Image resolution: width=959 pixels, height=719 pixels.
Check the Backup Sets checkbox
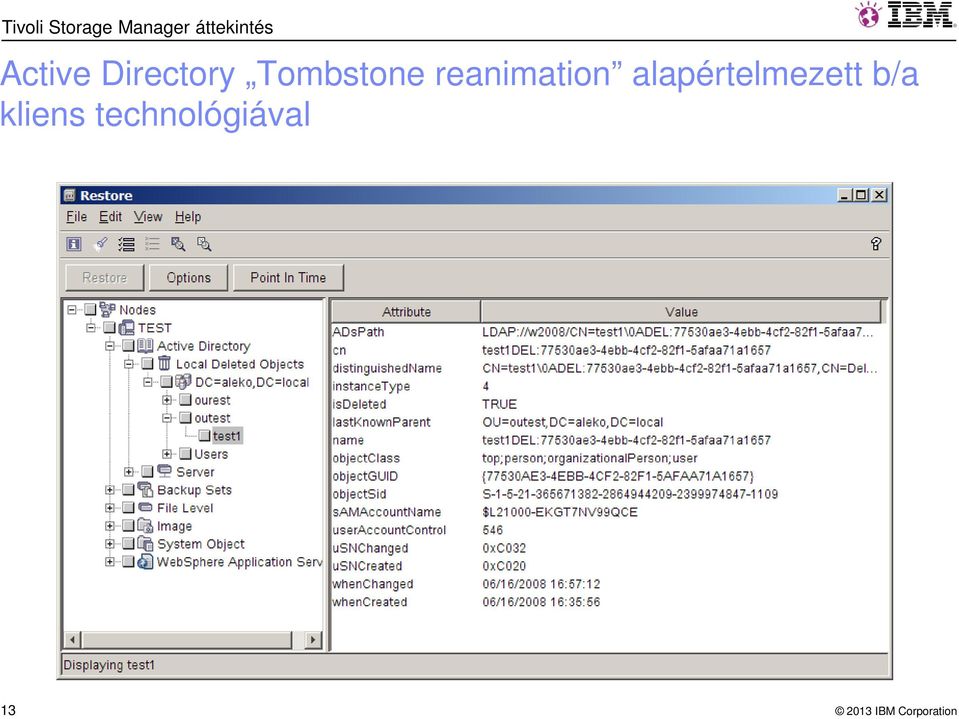pyautogui.click(x=128, y=490)
